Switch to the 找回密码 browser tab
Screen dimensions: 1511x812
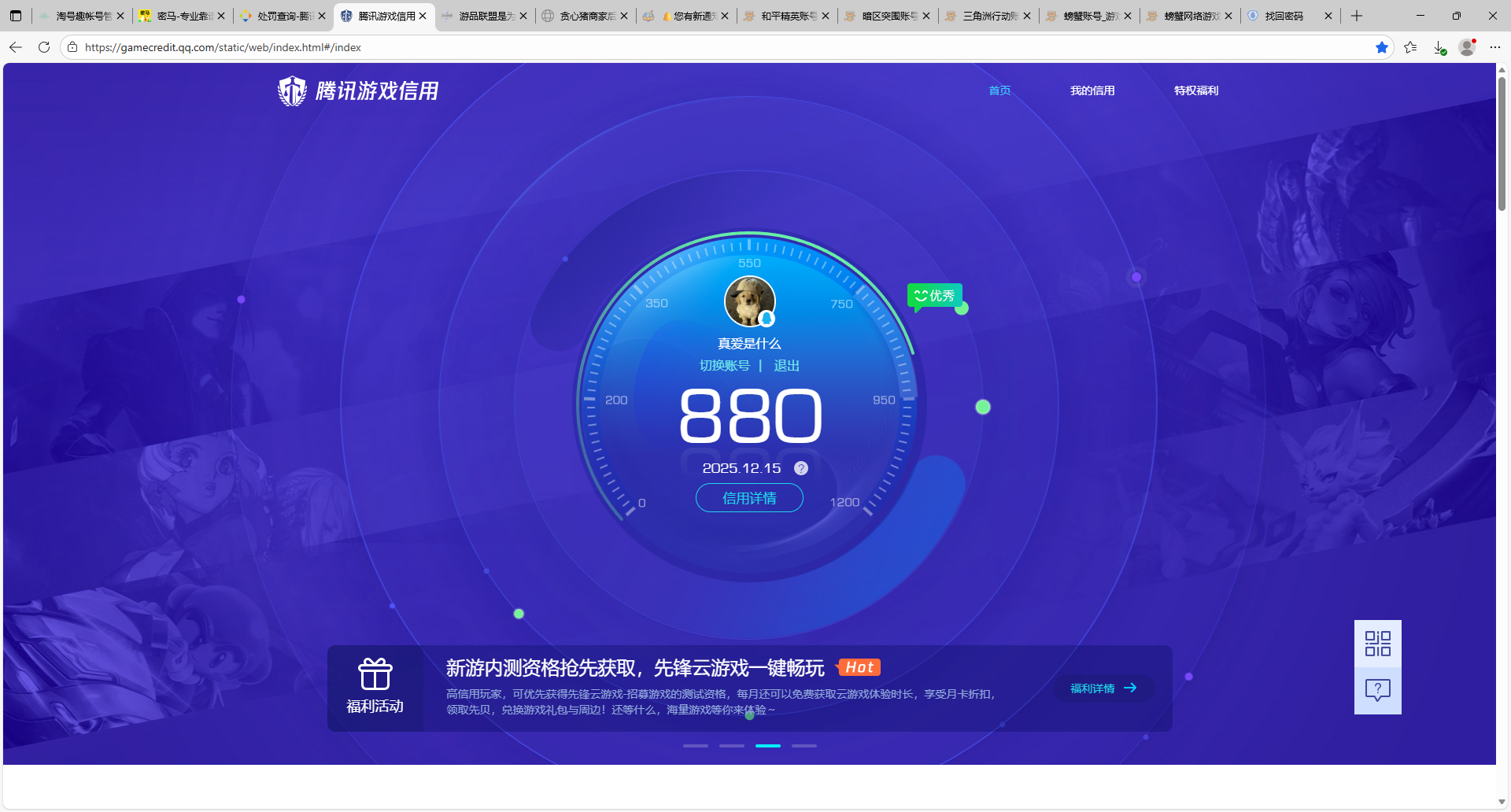click(1284, 16)
